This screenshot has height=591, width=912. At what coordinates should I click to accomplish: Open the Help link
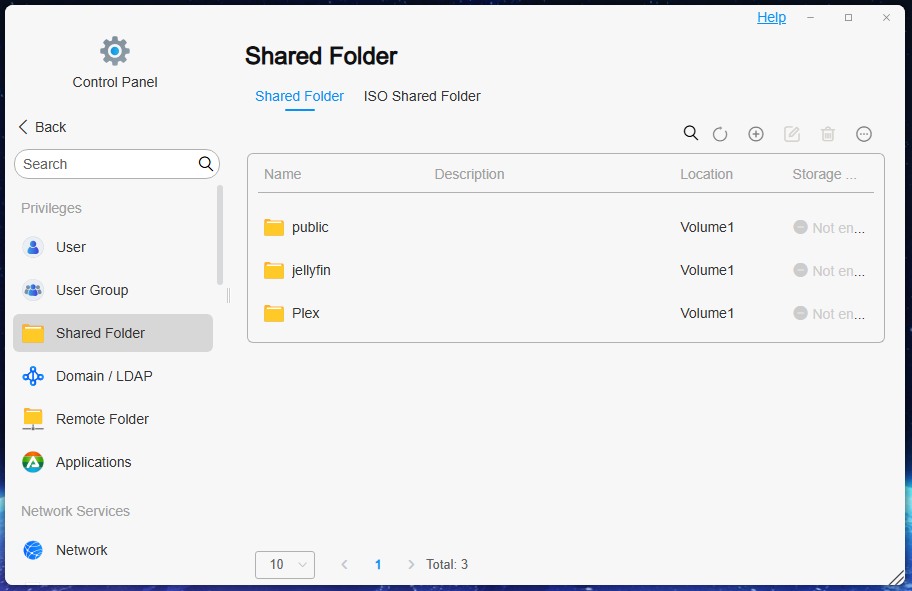771,17
